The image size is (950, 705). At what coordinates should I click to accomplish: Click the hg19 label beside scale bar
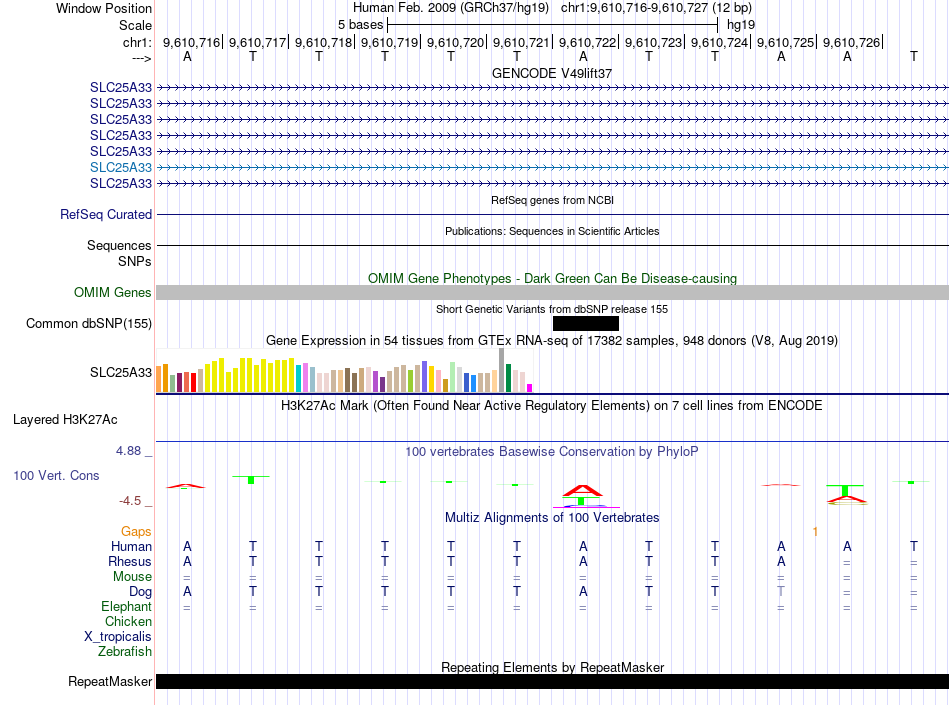(741, 25)
